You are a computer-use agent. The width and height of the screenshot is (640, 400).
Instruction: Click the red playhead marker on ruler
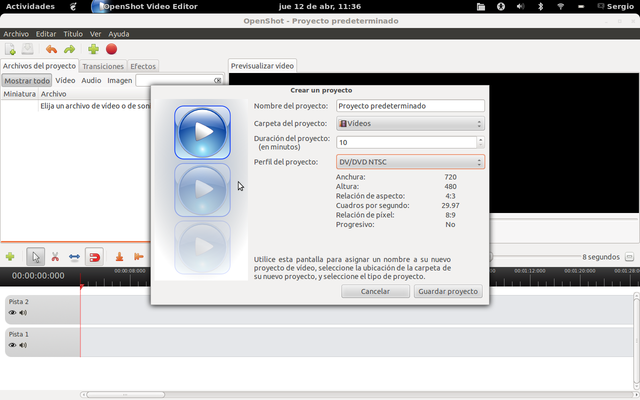82,287
